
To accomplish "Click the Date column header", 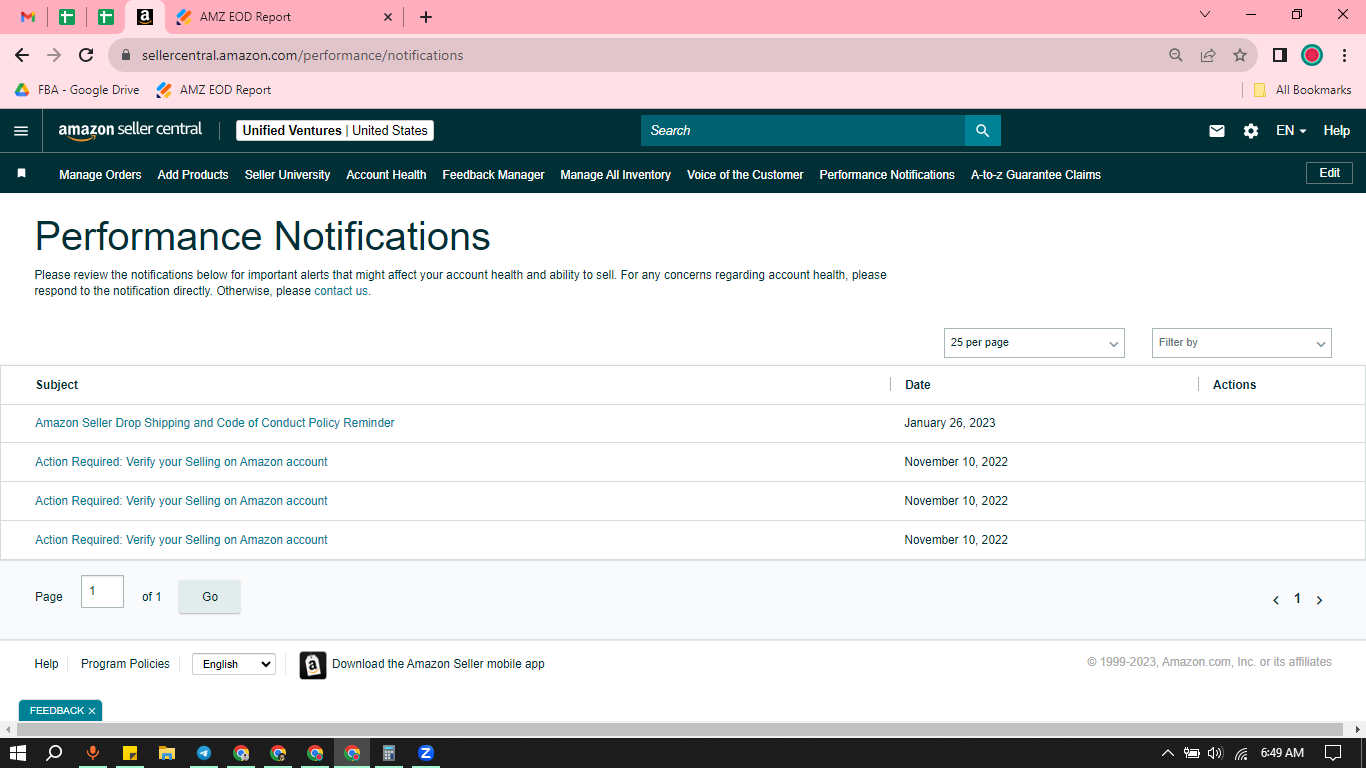I will [918, 385].
